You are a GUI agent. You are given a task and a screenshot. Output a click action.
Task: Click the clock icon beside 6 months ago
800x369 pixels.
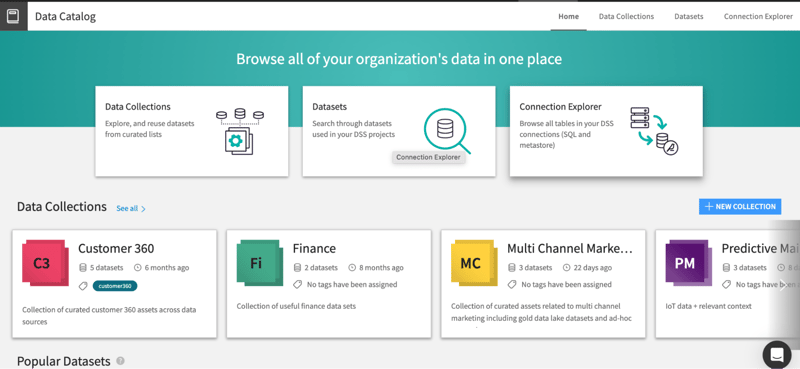[x=137, y=267]
